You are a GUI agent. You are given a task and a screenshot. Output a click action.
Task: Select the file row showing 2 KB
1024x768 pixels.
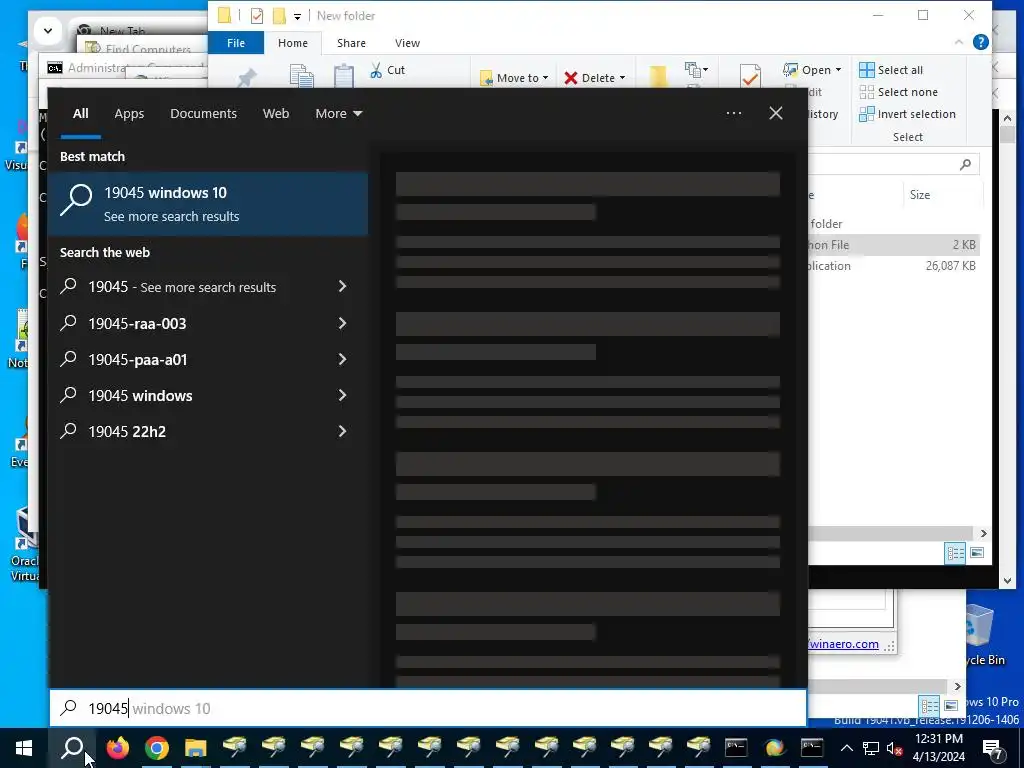click(893, 245)
